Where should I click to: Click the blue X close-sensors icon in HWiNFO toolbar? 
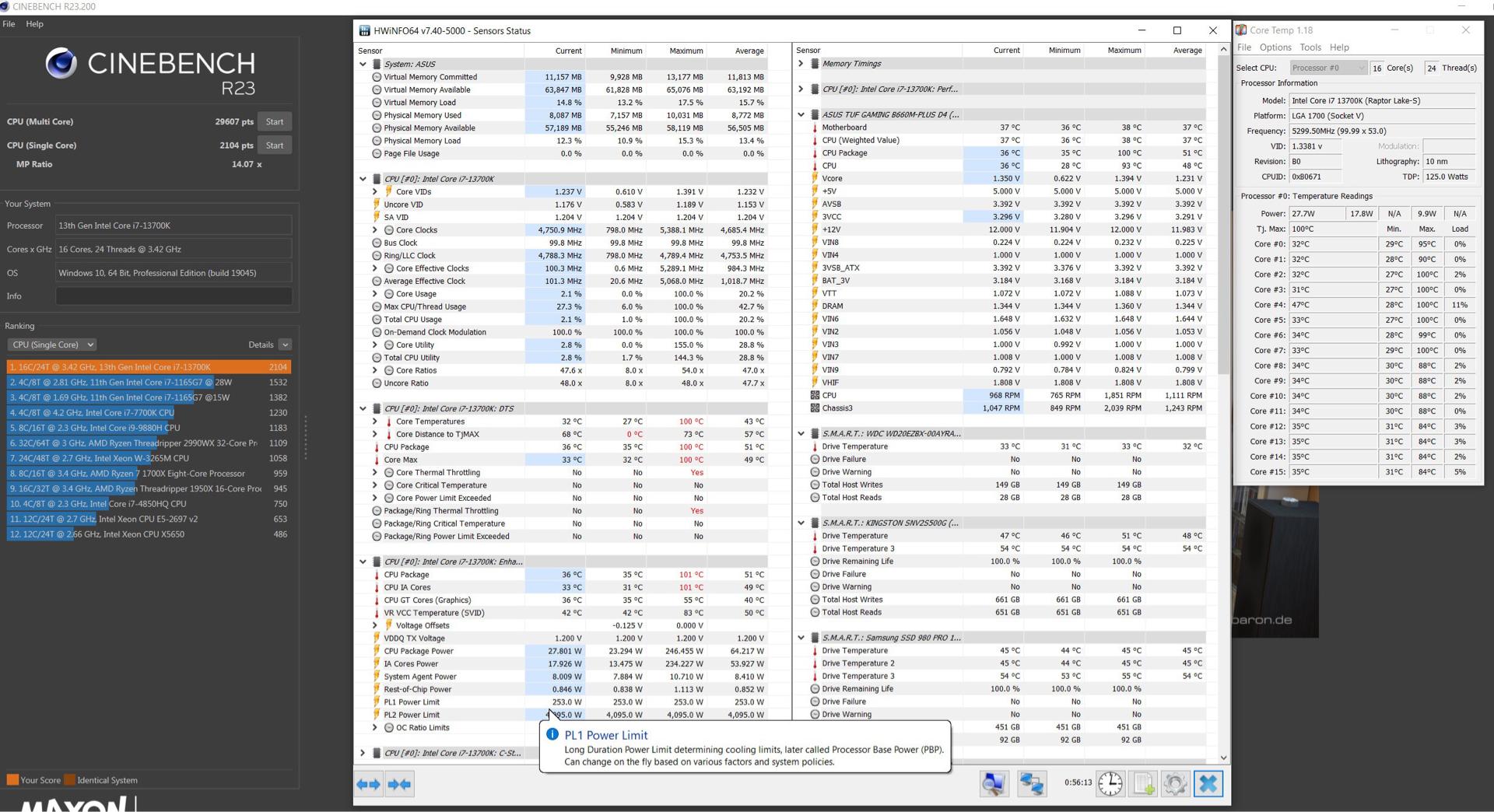click(x=1208, y=783)
